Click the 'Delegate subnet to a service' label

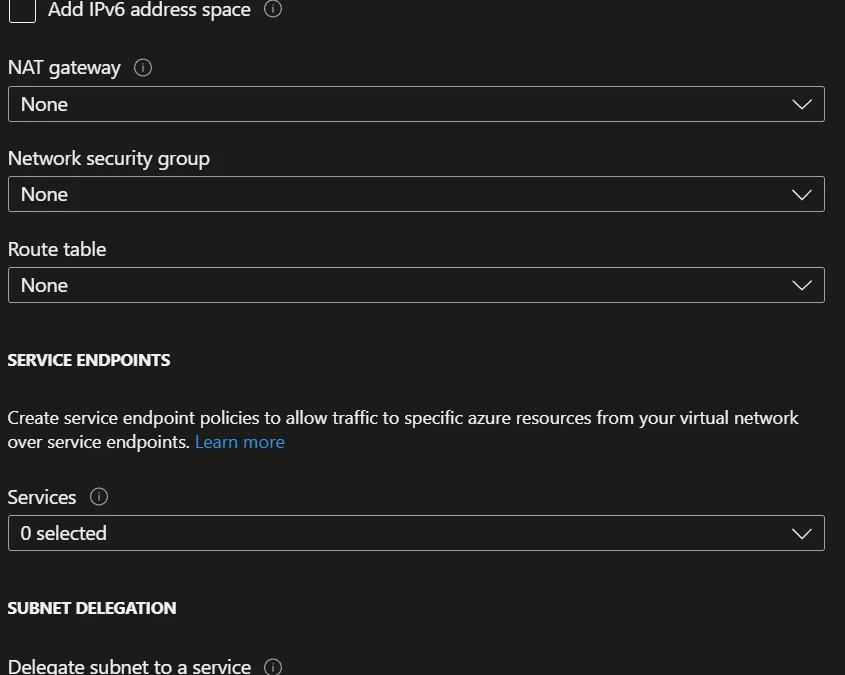point(129,666)
